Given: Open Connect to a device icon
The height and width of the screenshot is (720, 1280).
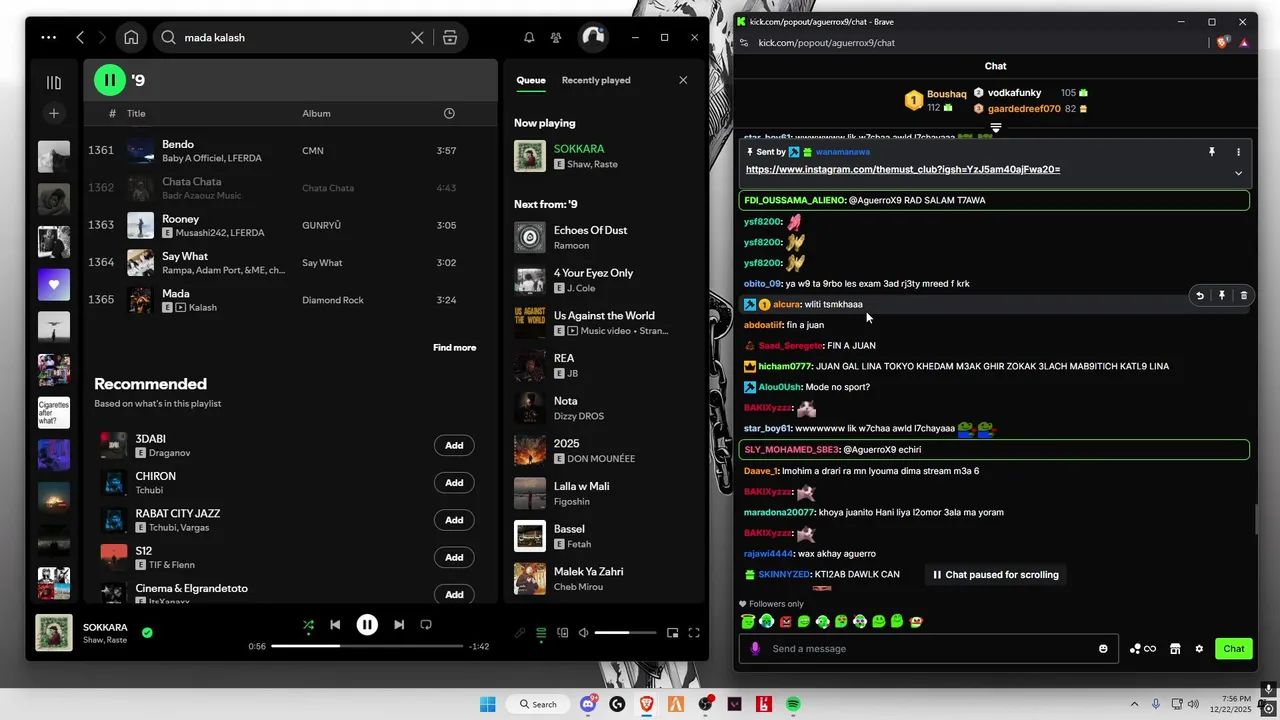Looking at the screenshot, I should [x=563, y=633].
